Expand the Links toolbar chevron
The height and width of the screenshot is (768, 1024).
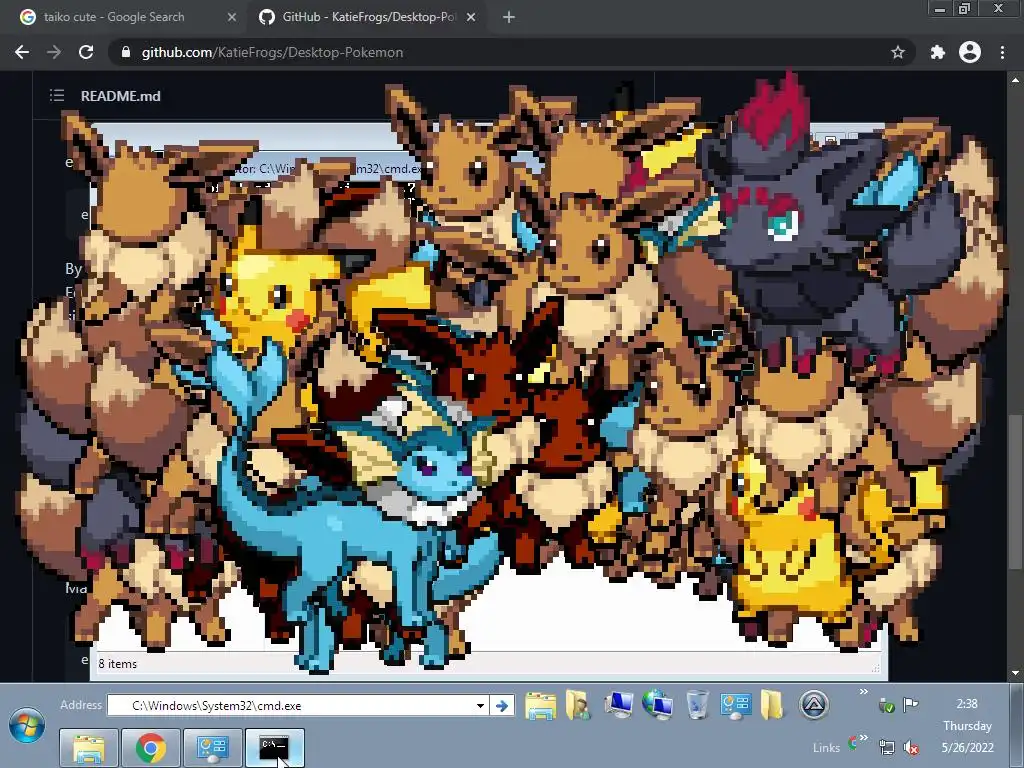(x=863, y=738)
